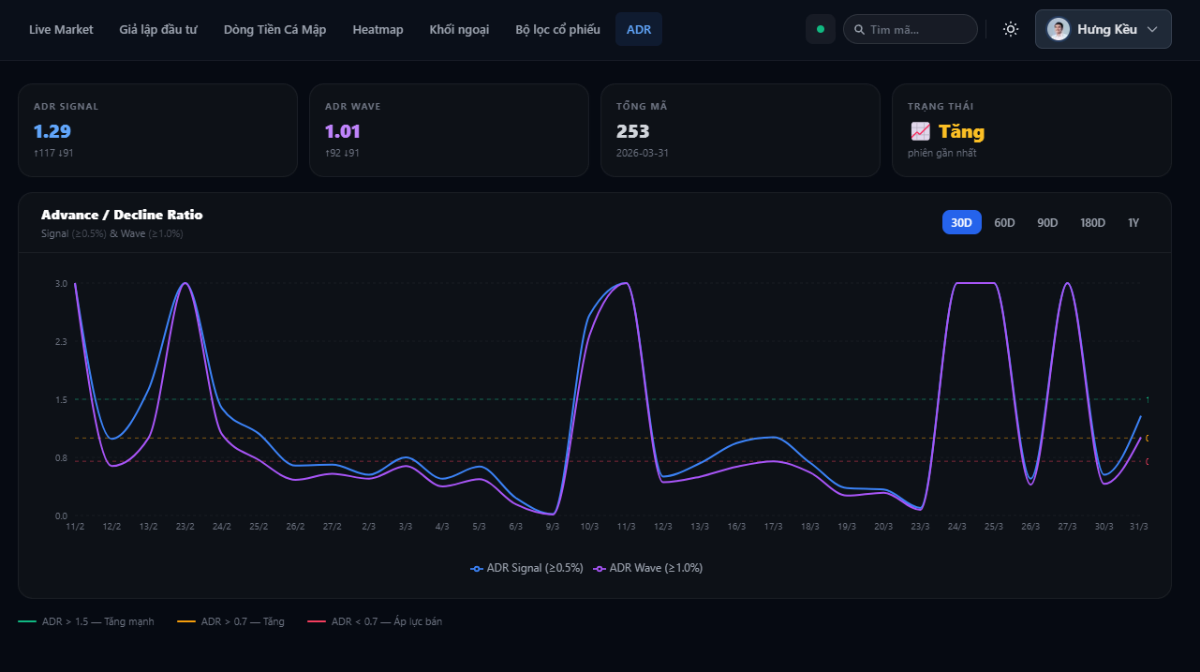Click the TỔNG MÃ card heading
1200x672 pixels.
[641, 106]
